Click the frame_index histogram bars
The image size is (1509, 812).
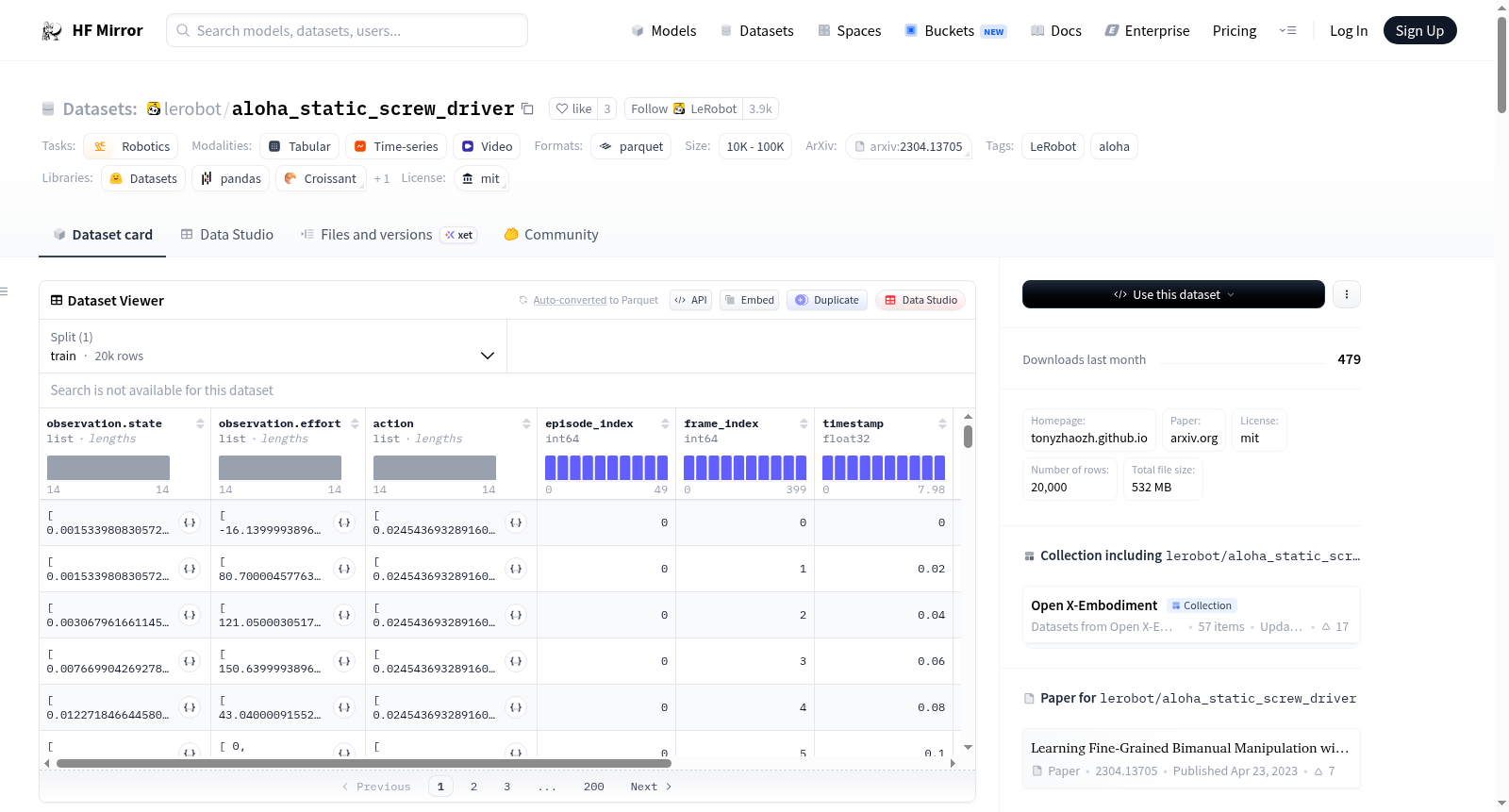(x=745, y=468)
